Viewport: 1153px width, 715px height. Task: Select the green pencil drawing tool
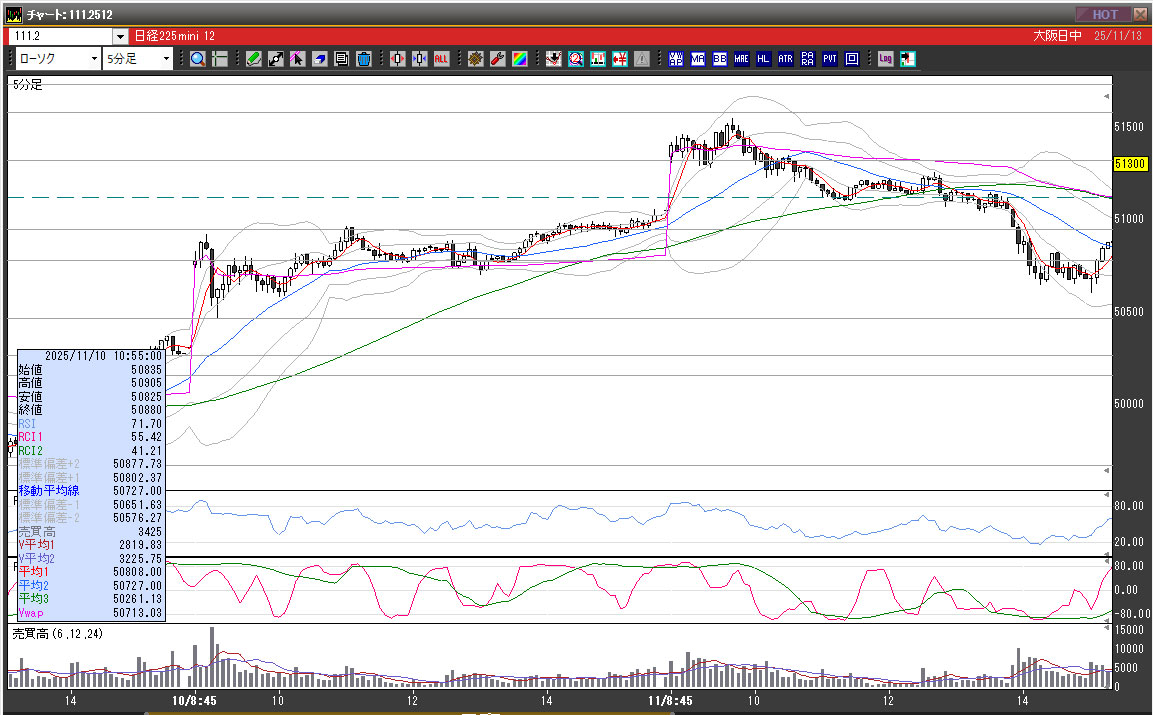point(254,59)
